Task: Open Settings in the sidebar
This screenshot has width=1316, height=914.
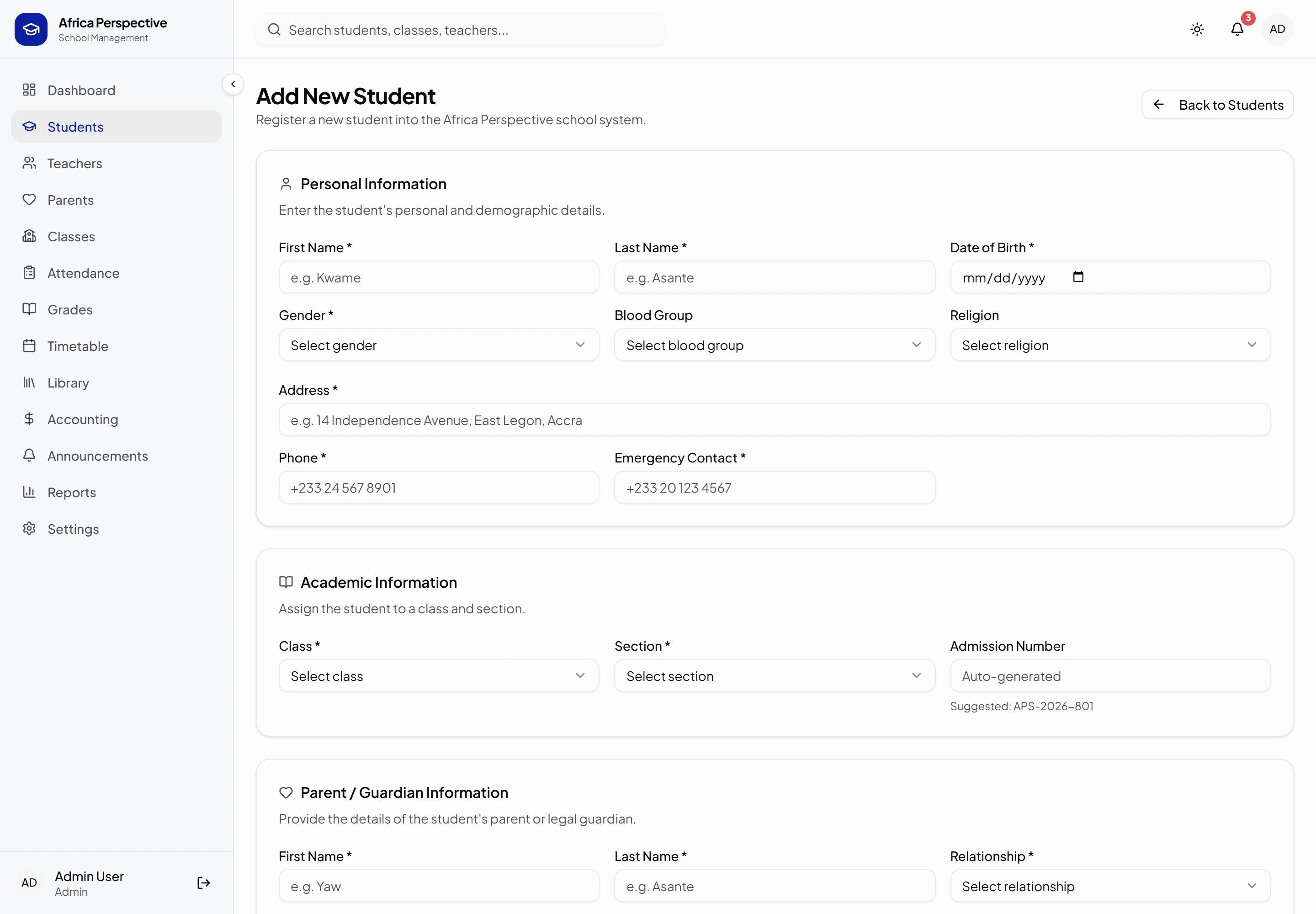Action: tap(116, 529)
